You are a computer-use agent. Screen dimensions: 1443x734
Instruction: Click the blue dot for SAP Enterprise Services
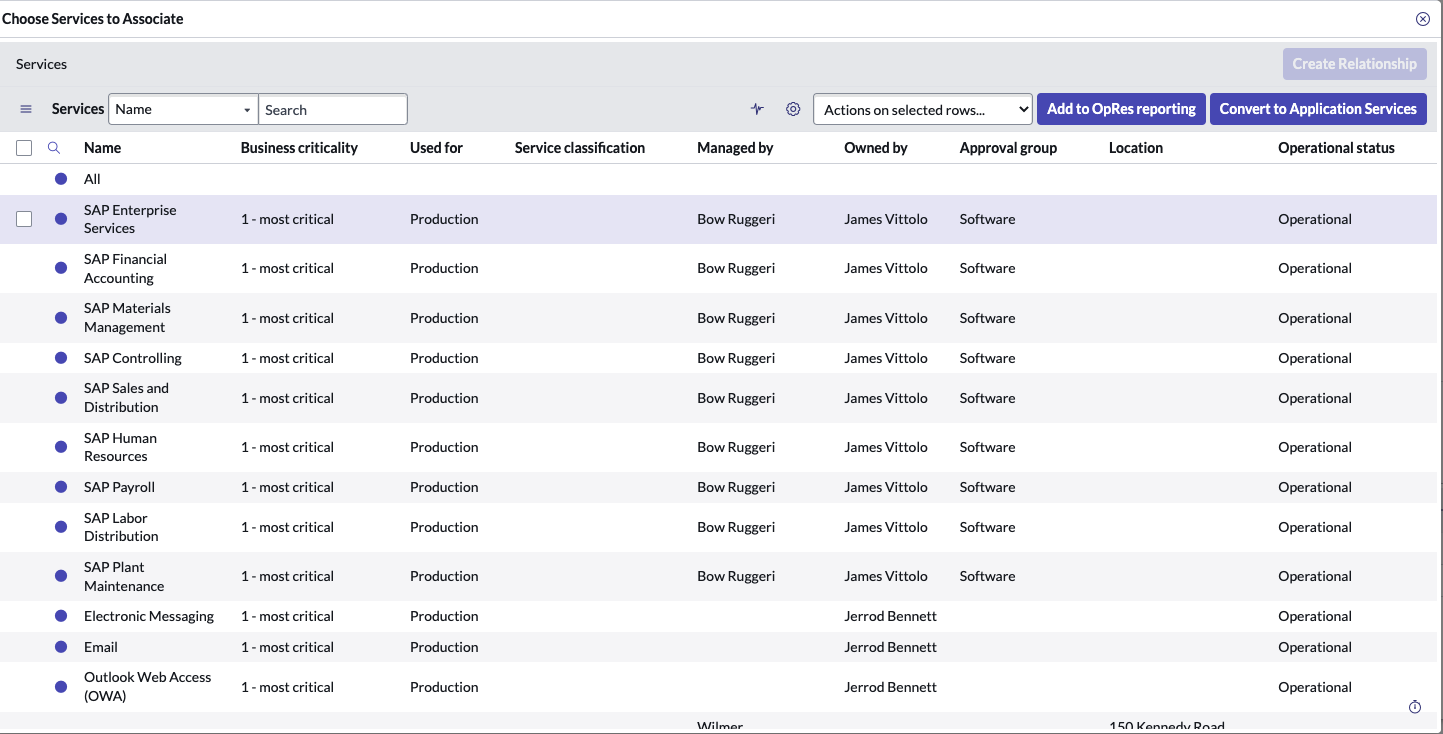pos(61,219)
